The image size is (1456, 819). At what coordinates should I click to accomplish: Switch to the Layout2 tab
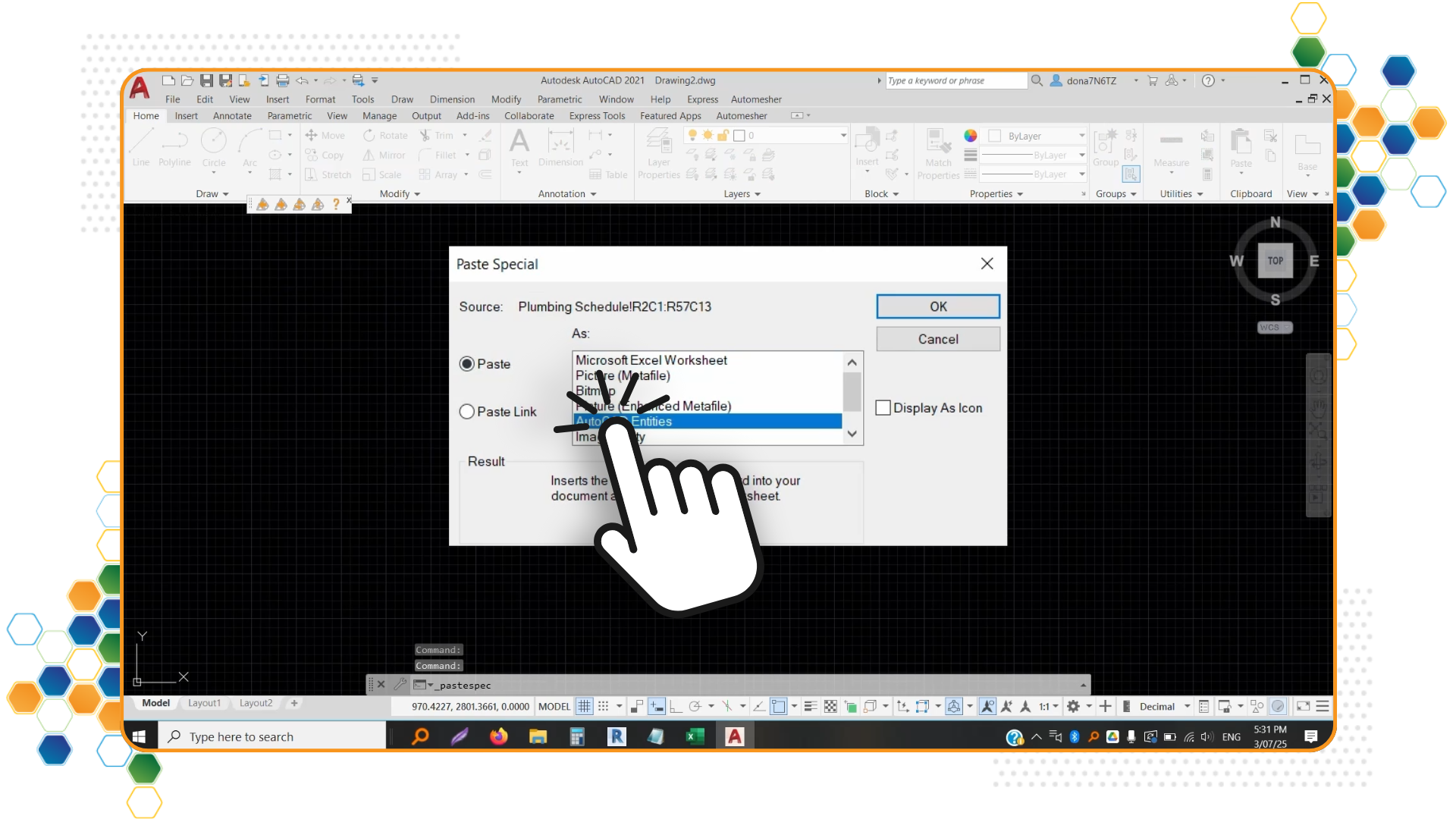pyautogui.click(x=256, y=703)
